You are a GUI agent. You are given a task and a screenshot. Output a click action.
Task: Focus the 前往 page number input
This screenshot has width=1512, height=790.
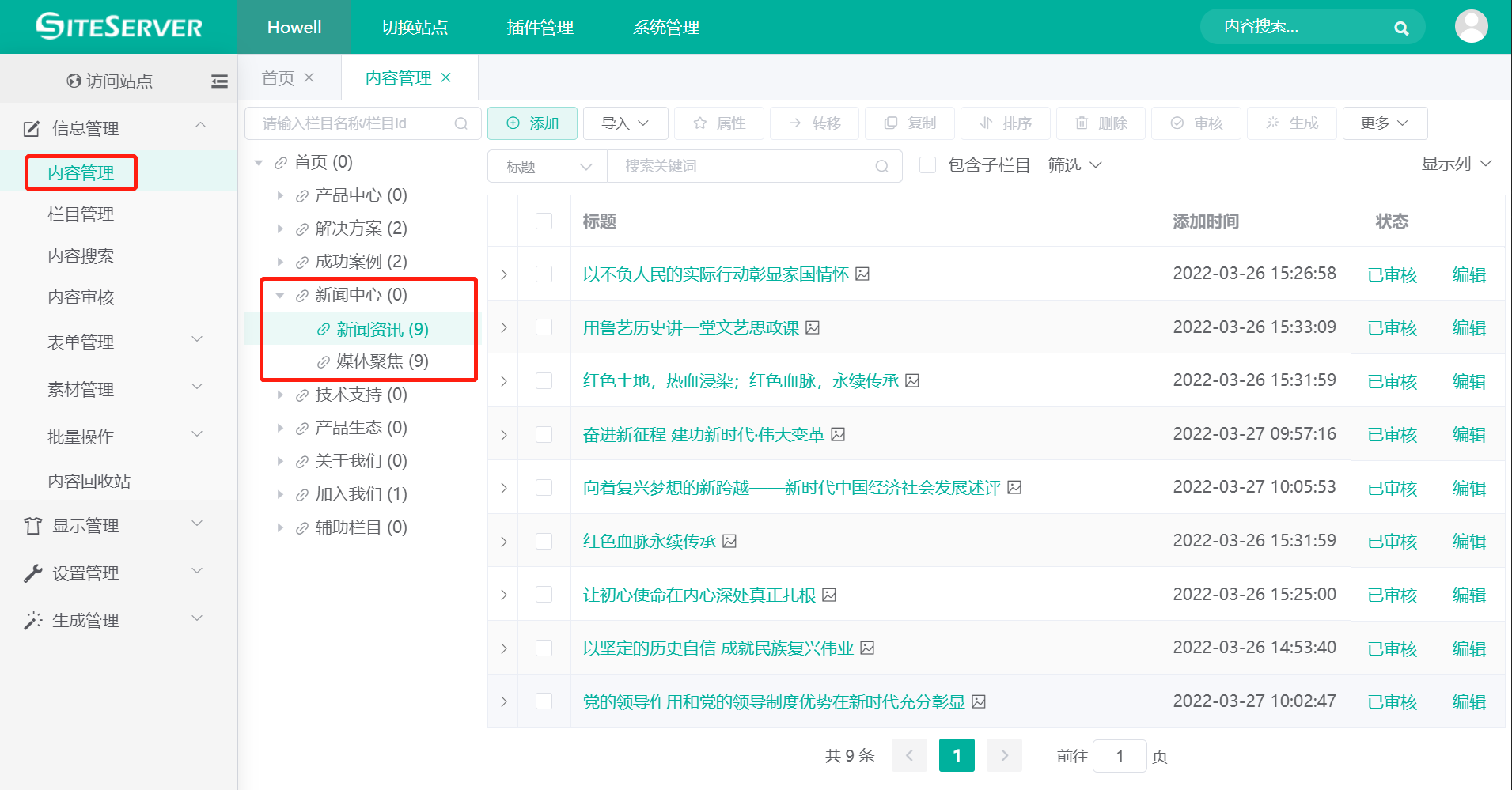tap(1120, 756)
